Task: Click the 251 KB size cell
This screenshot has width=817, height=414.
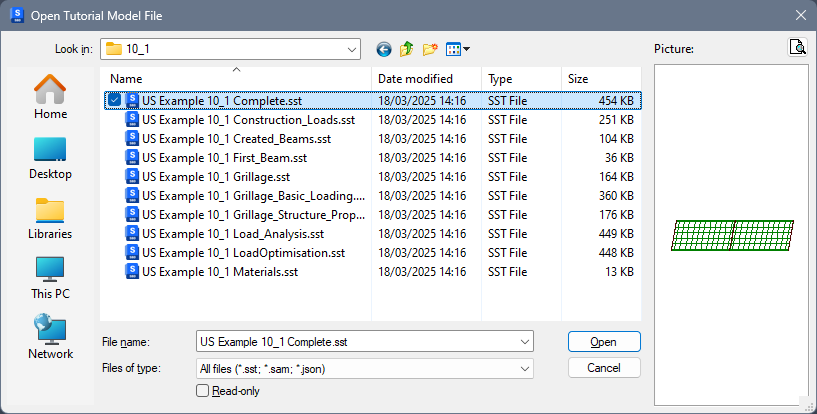Action: coord(616,120)
